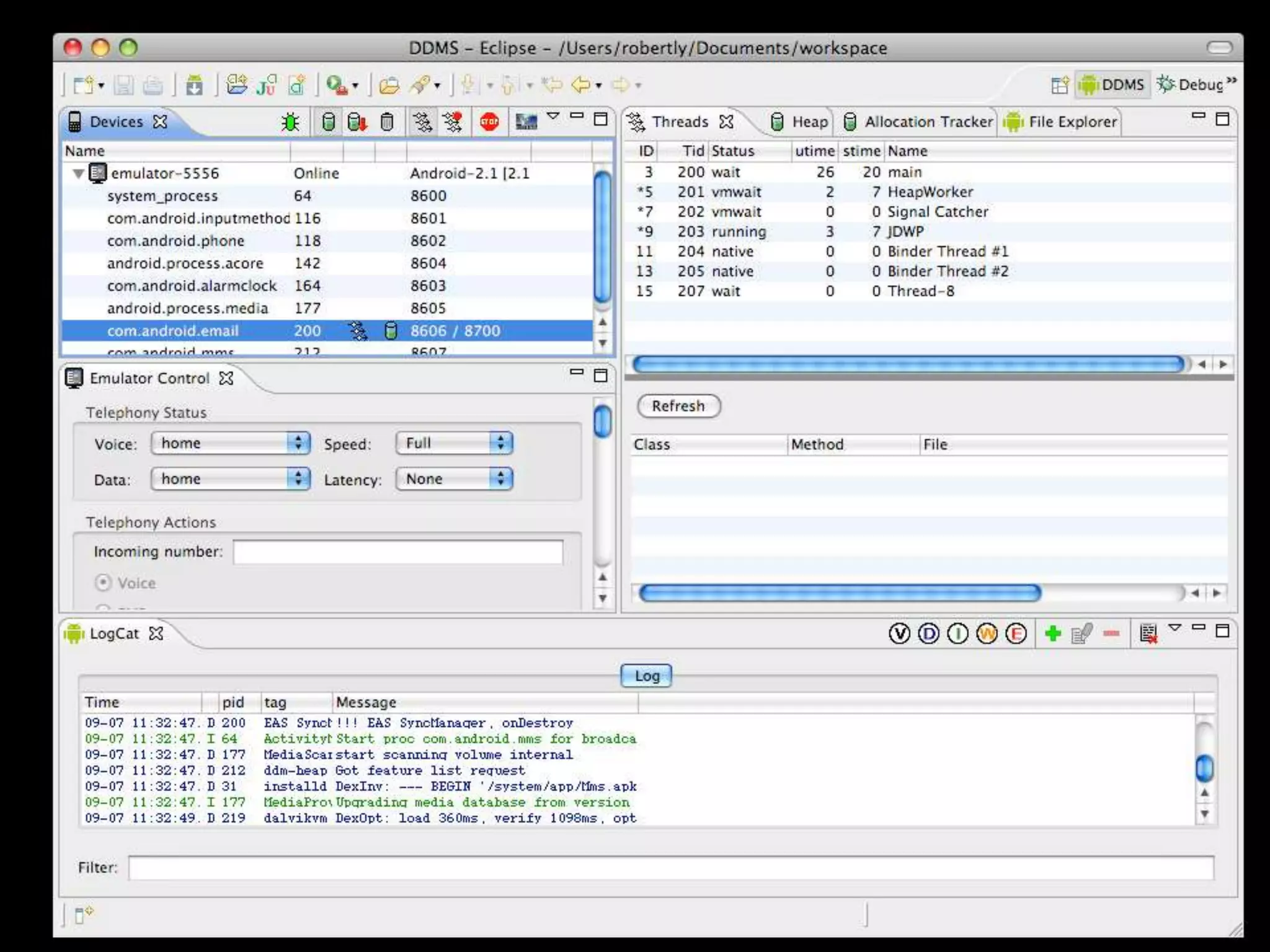Click the Threads table horizontal scrollbar
Viewport: 1270px width, 952px height.
[x=908, y=364]
